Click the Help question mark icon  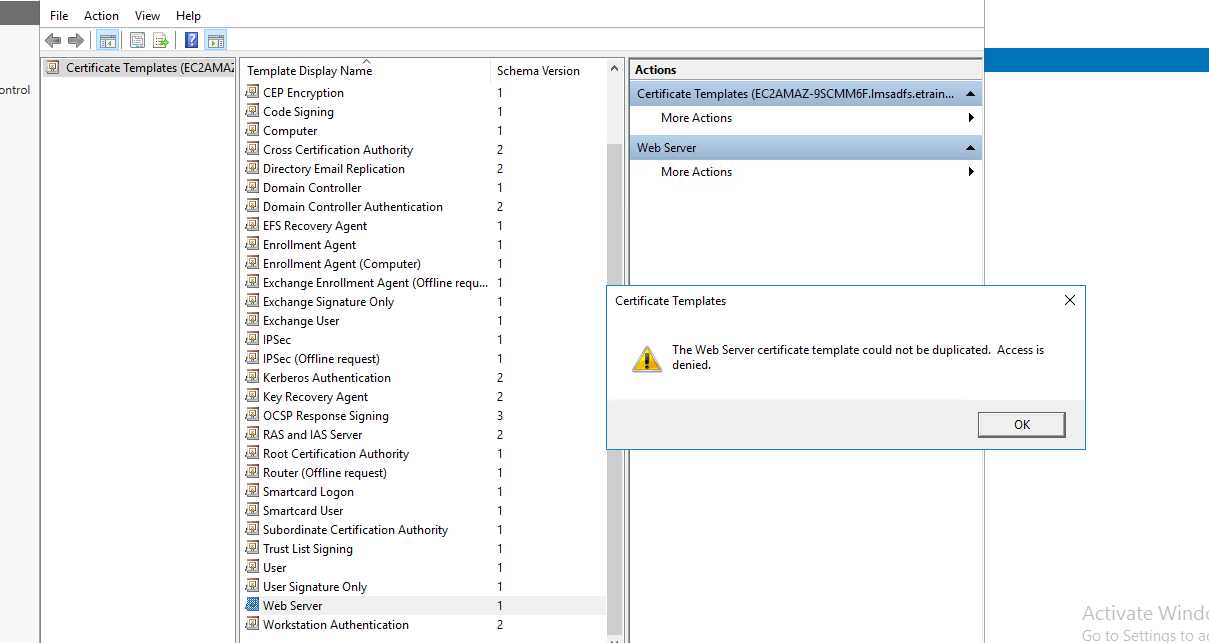coord(190,40)
